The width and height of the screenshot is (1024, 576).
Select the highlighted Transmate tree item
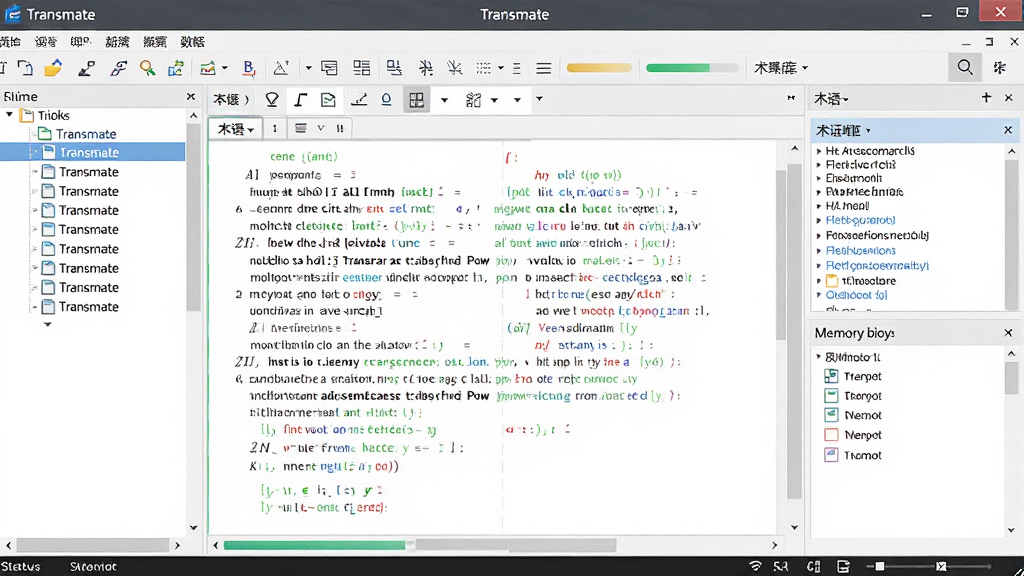coord(93,152)
